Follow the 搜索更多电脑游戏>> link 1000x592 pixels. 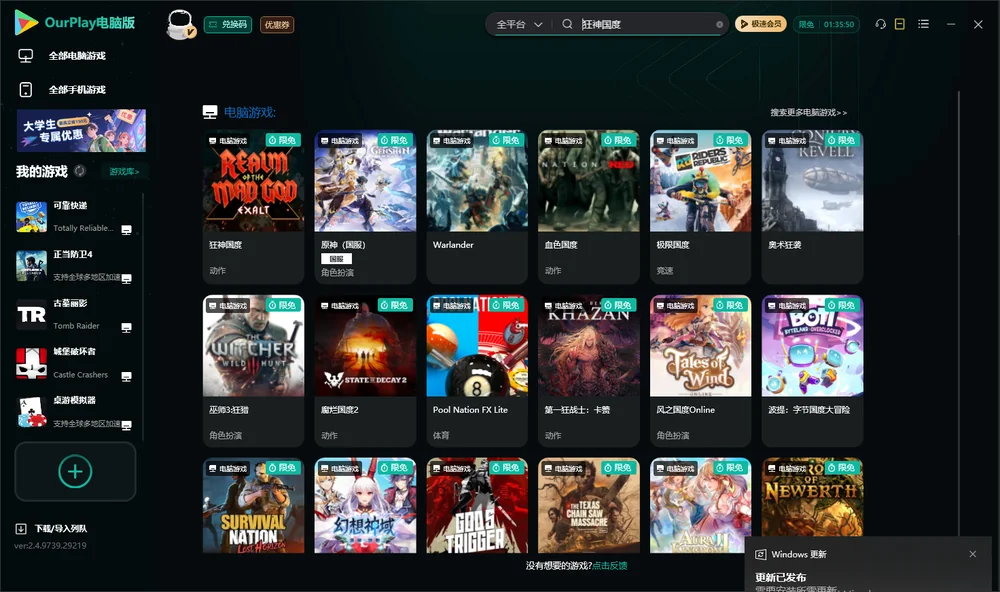coord(809,112)
